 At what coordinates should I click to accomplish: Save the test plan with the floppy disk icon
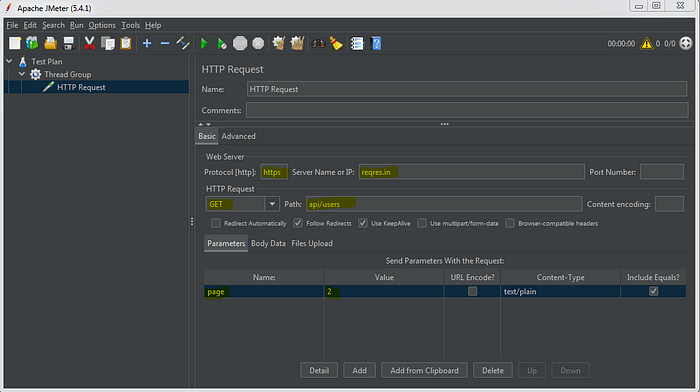68,43
